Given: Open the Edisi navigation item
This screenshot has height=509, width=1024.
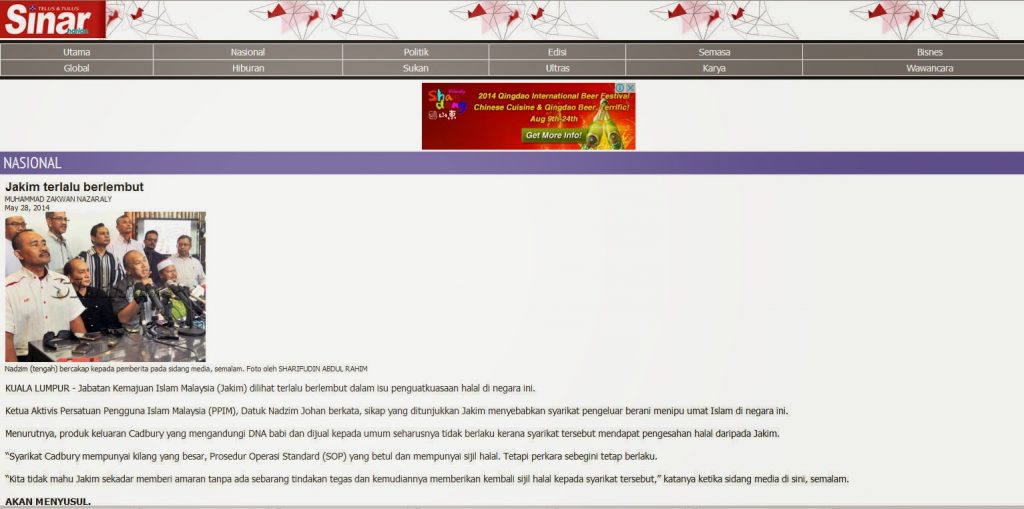Looking at the screenshot, I should [x=557, y=52].
